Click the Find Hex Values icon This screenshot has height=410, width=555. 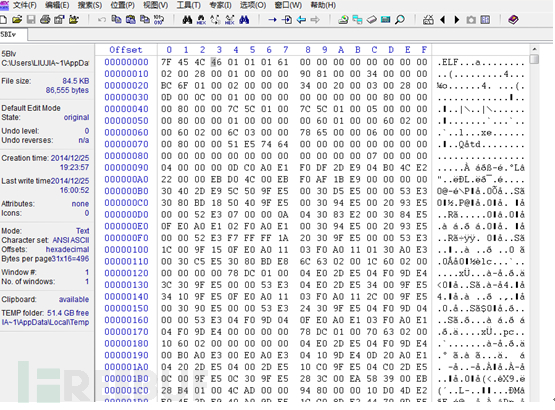click(x=201, y=19)
